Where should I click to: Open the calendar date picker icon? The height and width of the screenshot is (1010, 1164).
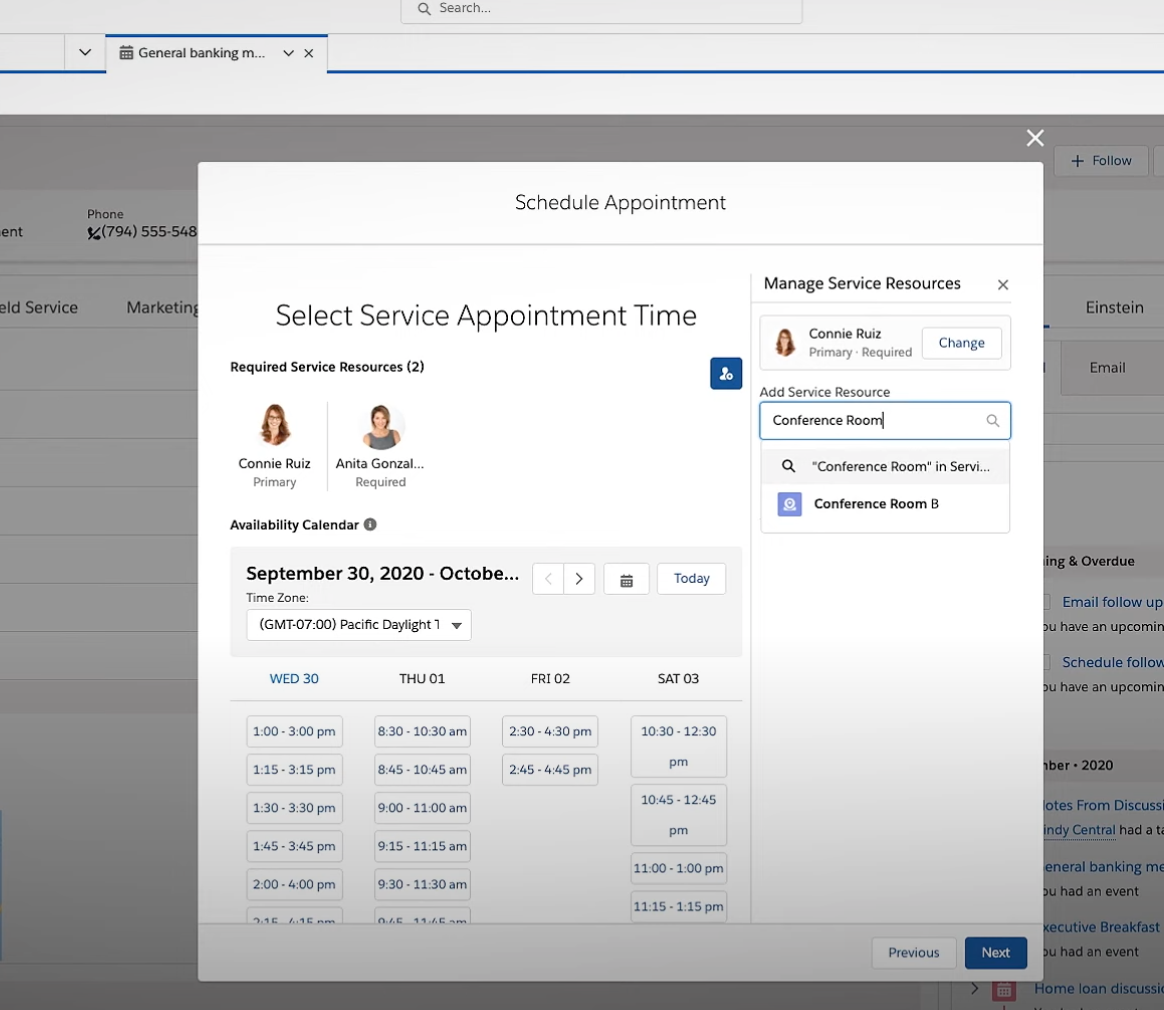(x=627, y=579)
